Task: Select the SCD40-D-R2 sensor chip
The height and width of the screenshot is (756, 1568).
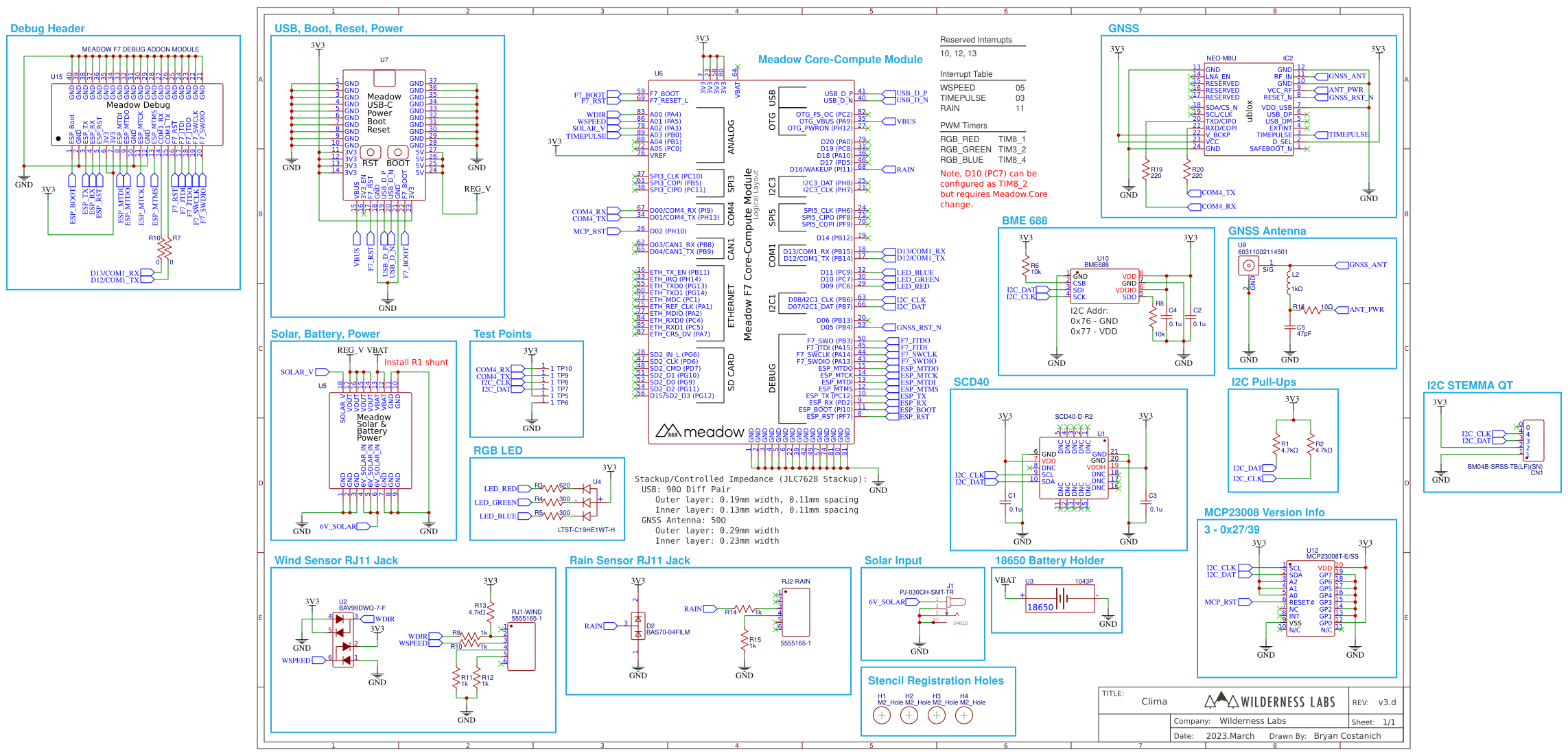Action: (1073, 467)
